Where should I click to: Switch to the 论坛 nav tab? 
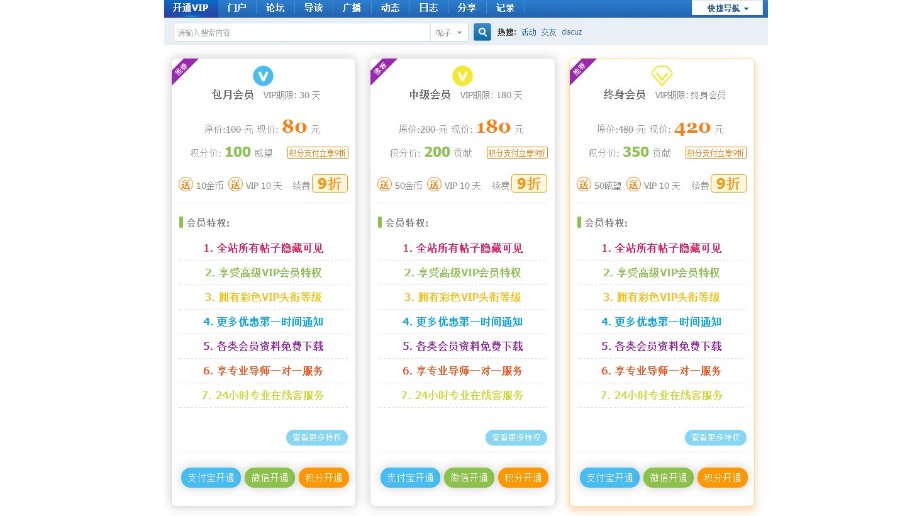click(273, 8)
